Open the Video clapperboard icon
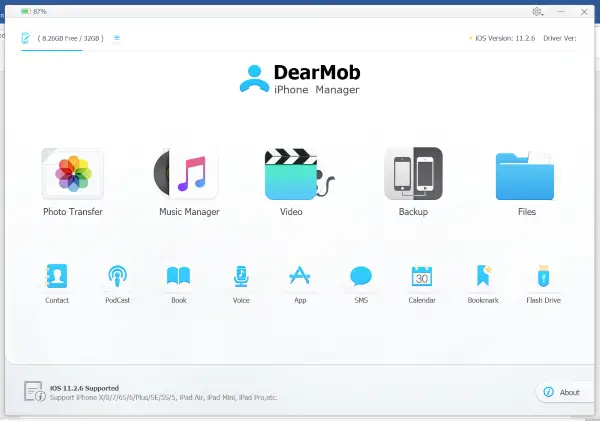The image size is (600, 421). pos(299,174)
